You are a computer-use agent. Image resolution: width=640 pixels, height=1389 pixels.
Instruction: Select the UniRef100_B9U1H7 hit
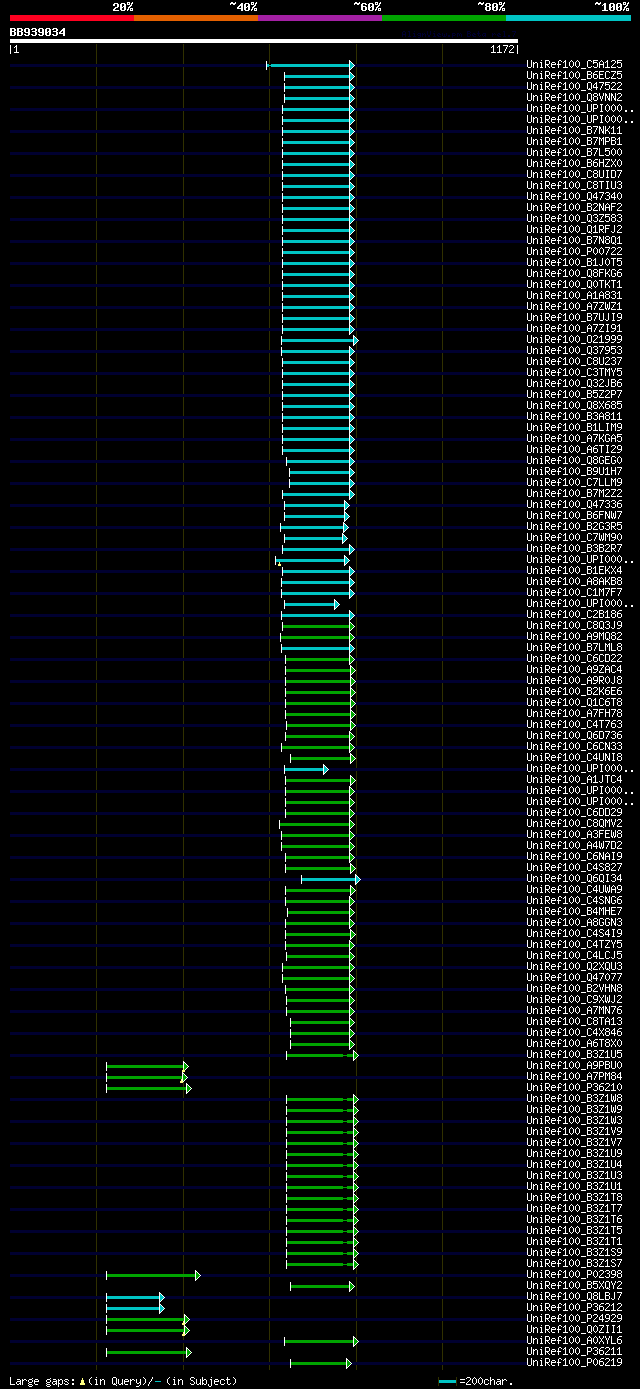tap(574, 471)
